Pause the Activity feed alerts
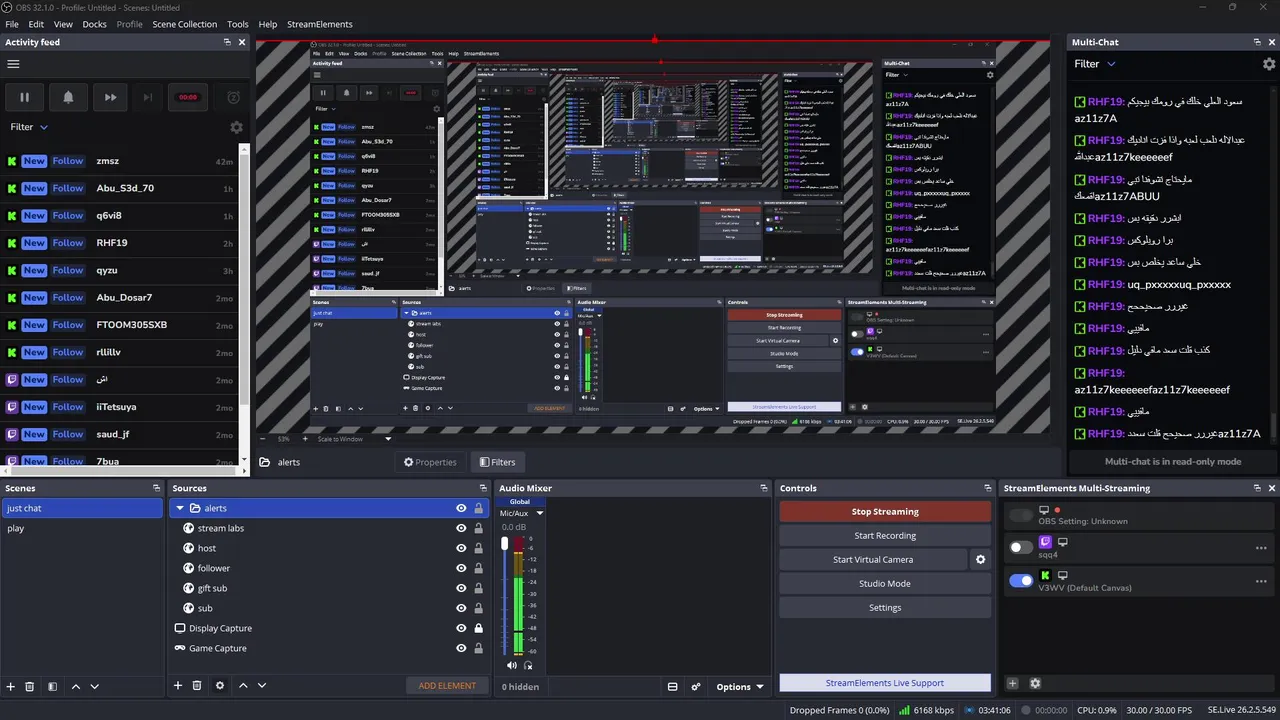The height and width of the screenshot is (720, 1280). click(x=25, y=97)
